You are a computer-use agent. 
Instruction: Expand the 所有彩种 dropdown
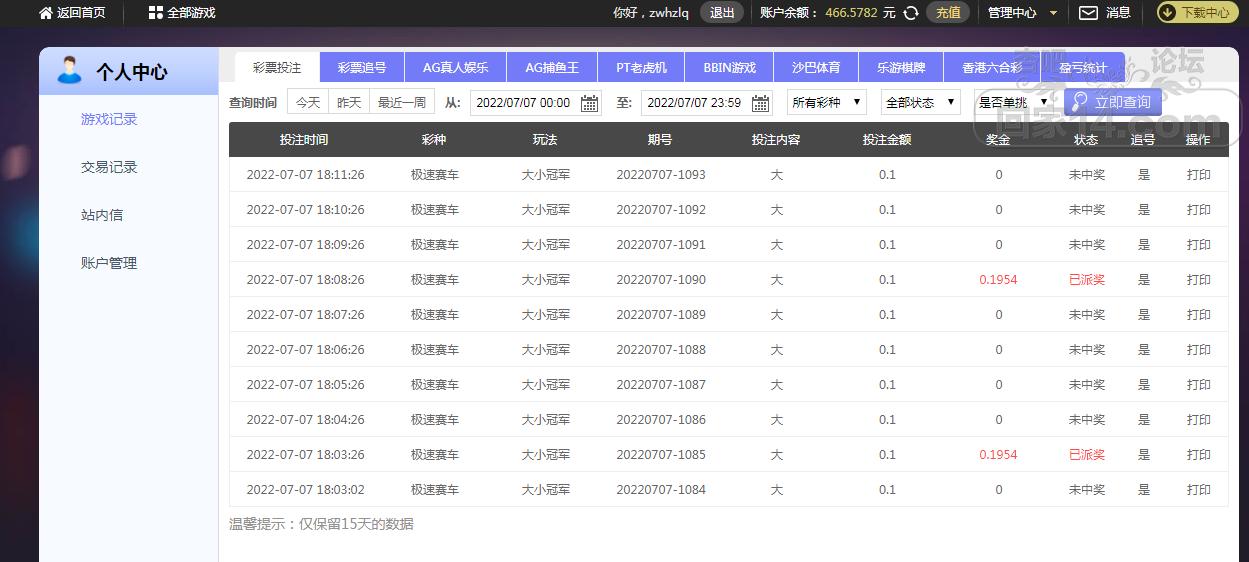(x=827, y=102)
